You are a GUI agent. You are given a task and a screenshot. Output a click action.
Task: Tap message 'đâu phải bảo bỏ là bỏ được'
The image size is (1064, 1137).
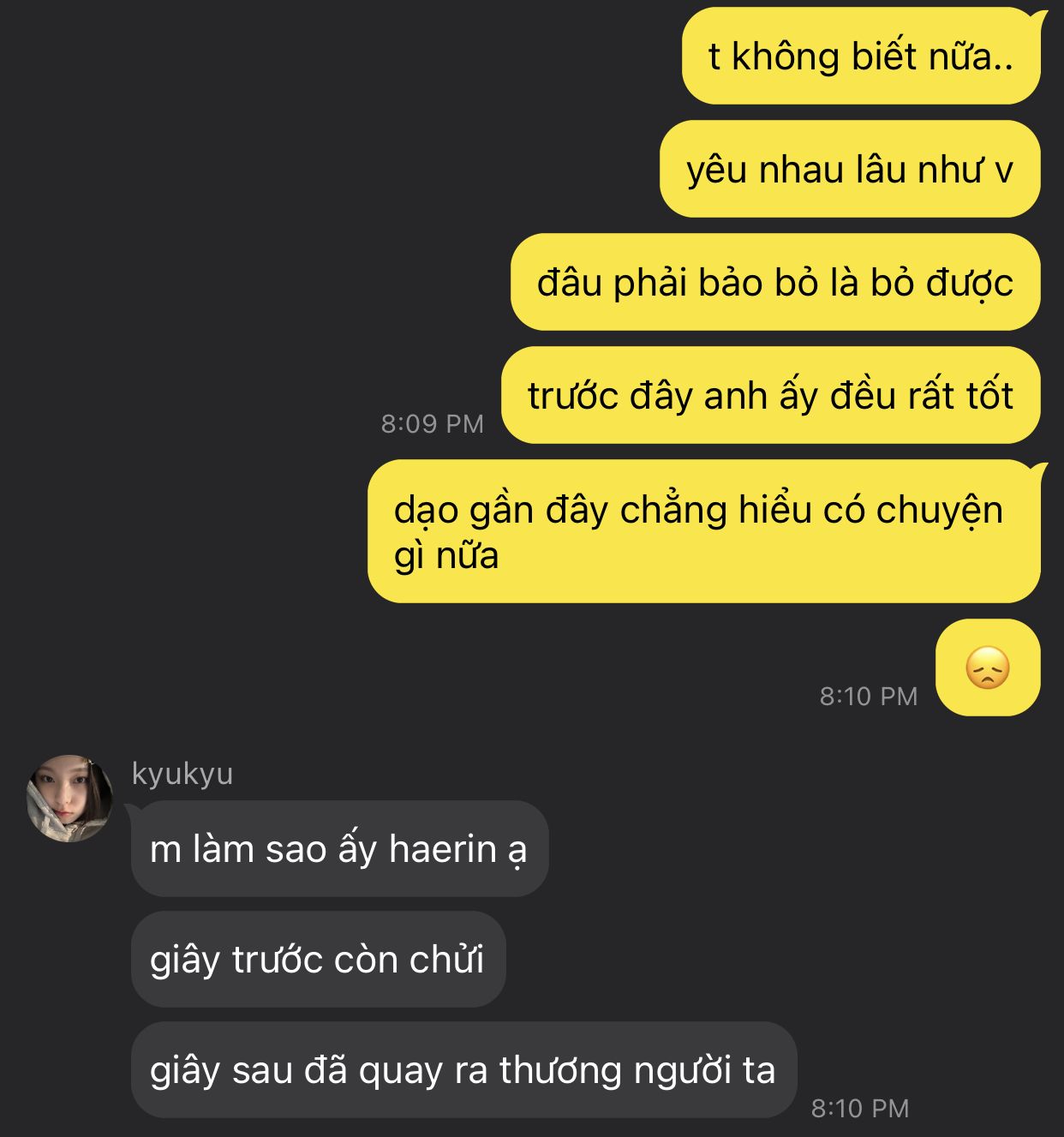coord(775,282)
